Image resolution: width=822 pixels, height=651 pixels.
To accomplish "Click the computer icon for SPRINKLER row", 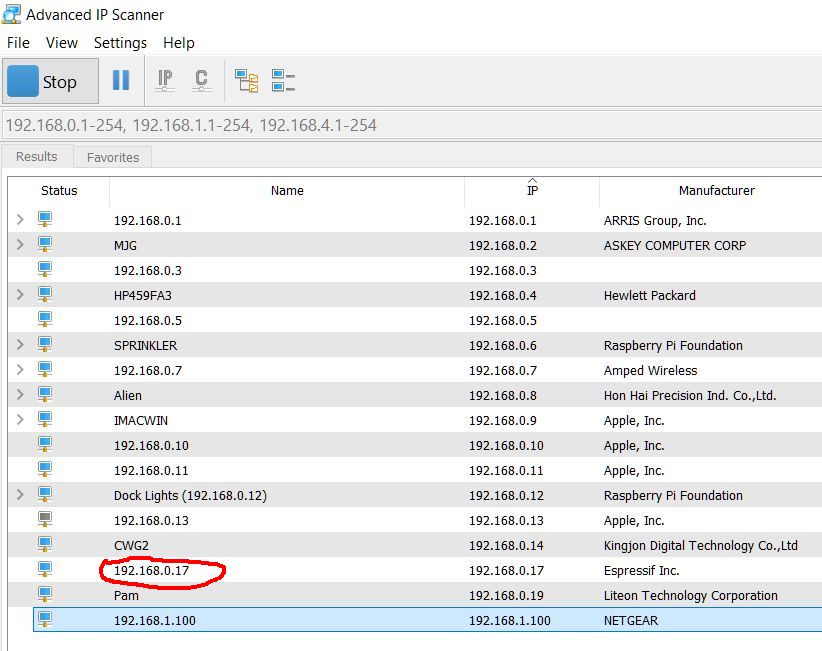I will (45, 345).
